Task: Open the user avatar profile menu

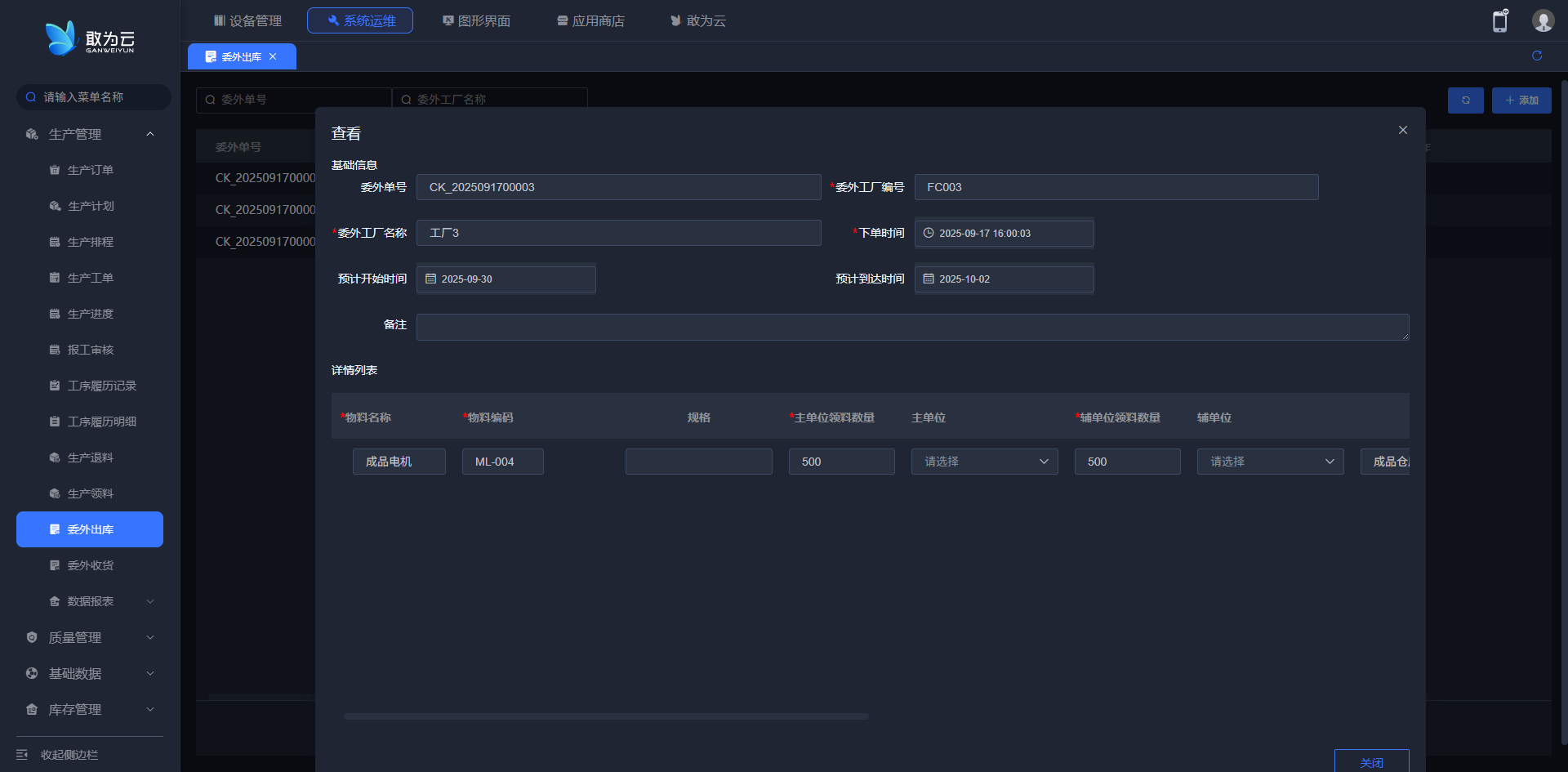Action: [1542, 21]
